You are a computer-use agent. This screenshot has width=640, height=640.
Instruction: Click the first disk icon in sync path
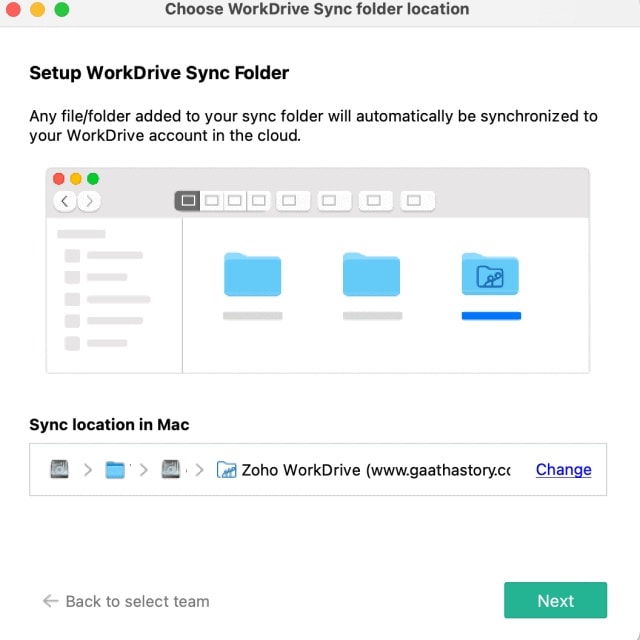[60, 469]
